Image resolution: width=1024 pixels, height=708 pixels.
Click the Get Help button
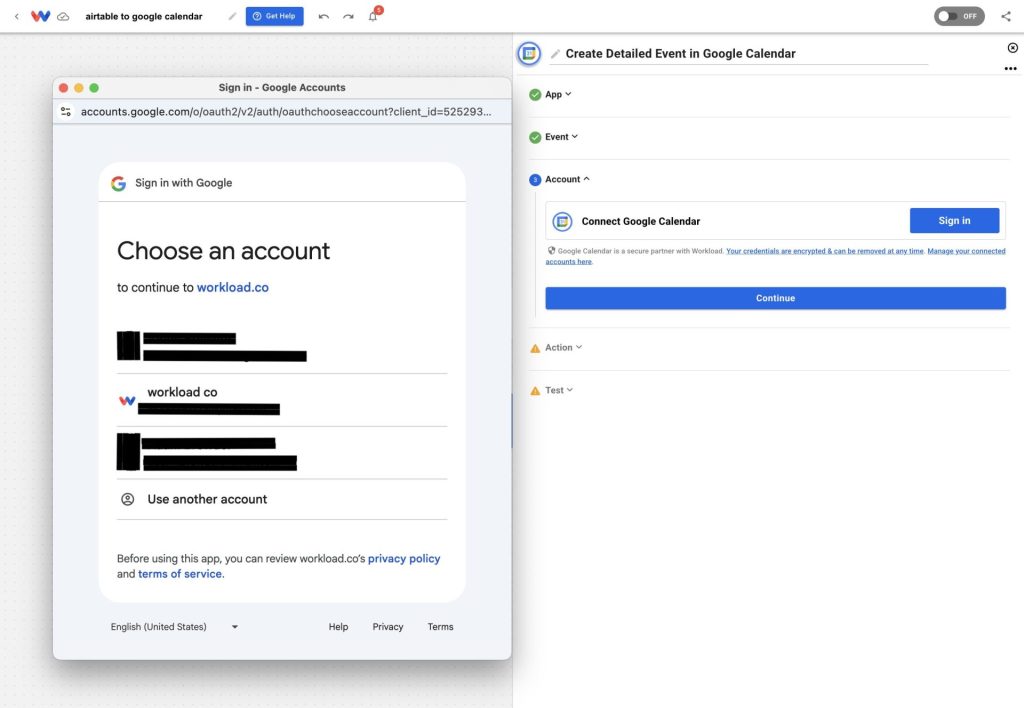[x=274, y=16]
